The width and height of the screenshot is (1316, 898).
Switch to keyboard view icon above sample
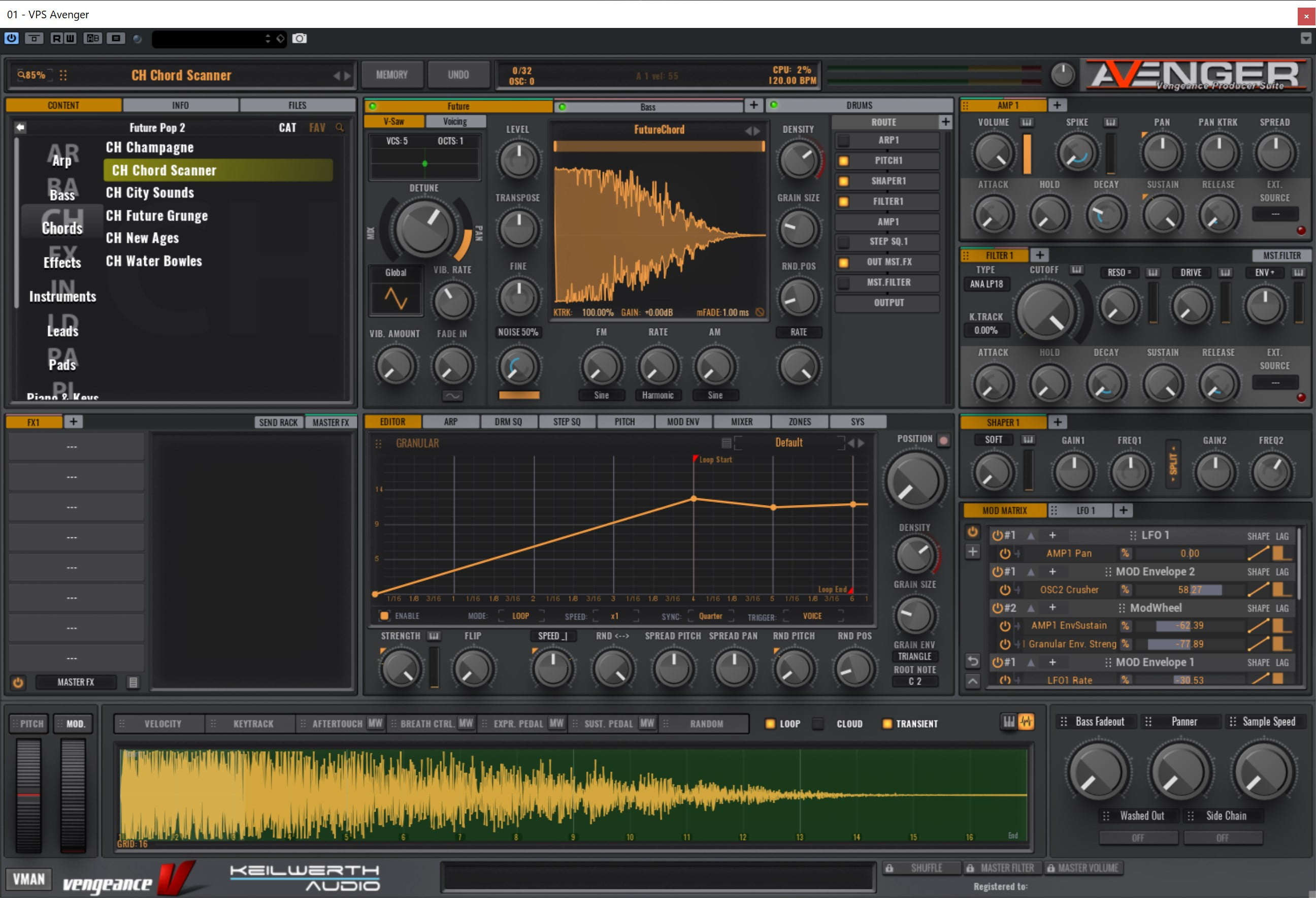1008,722
